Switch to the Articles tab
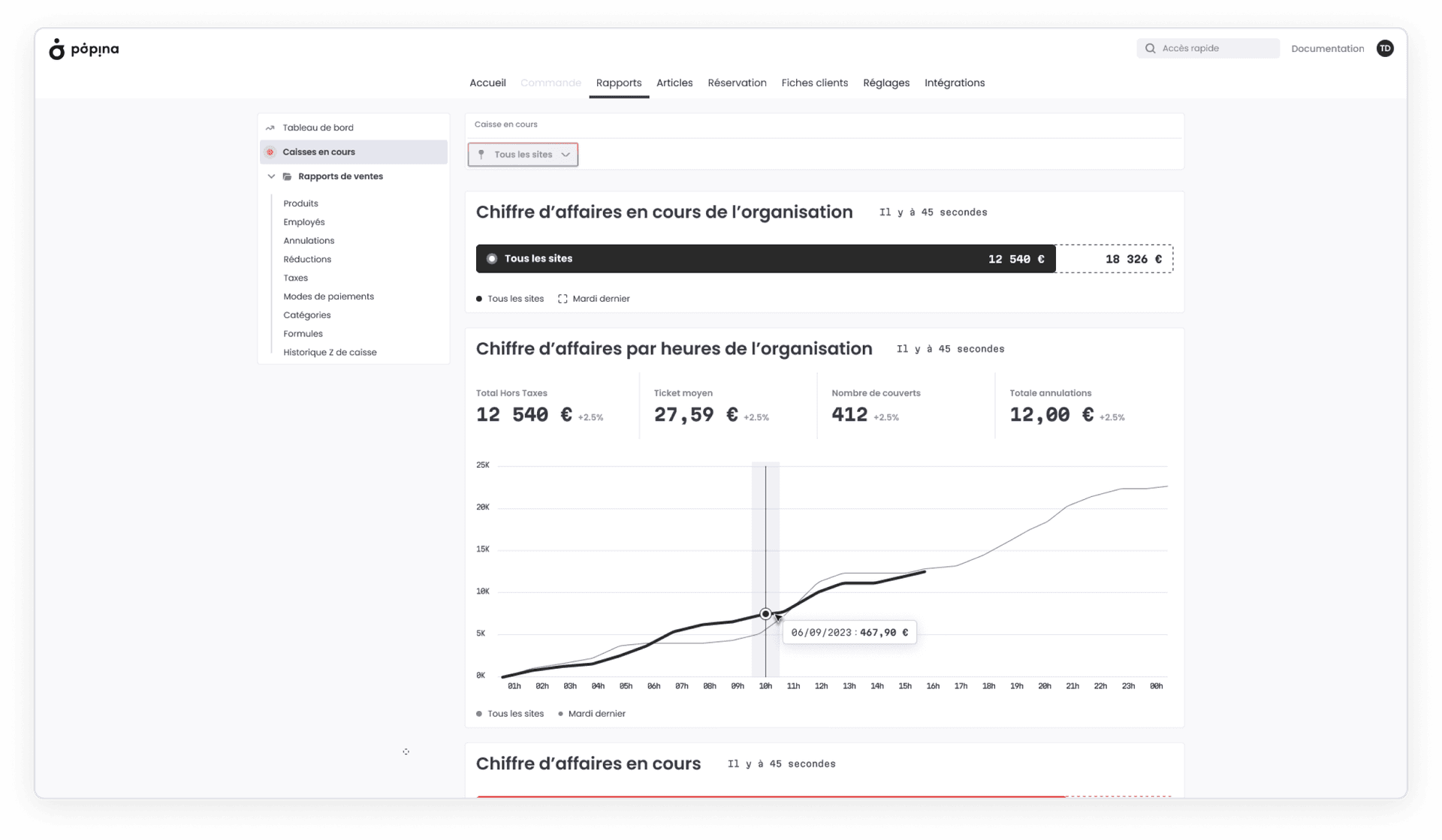This screenshot has width=1442, height=840. click(x=674, y=83)
